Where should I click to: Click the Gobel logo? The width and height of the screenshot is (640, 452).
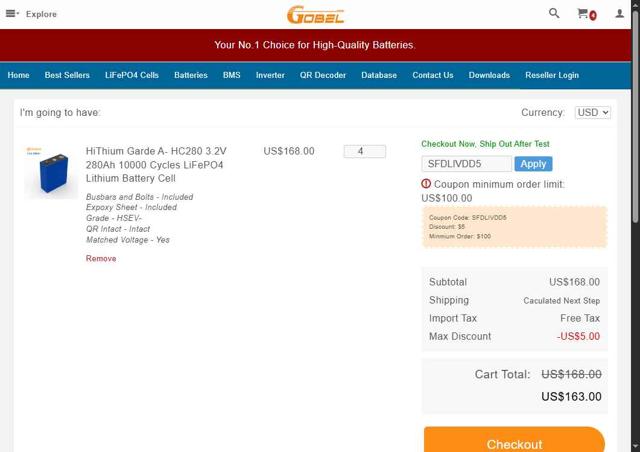pyautogui.click(x=316, y=15)
